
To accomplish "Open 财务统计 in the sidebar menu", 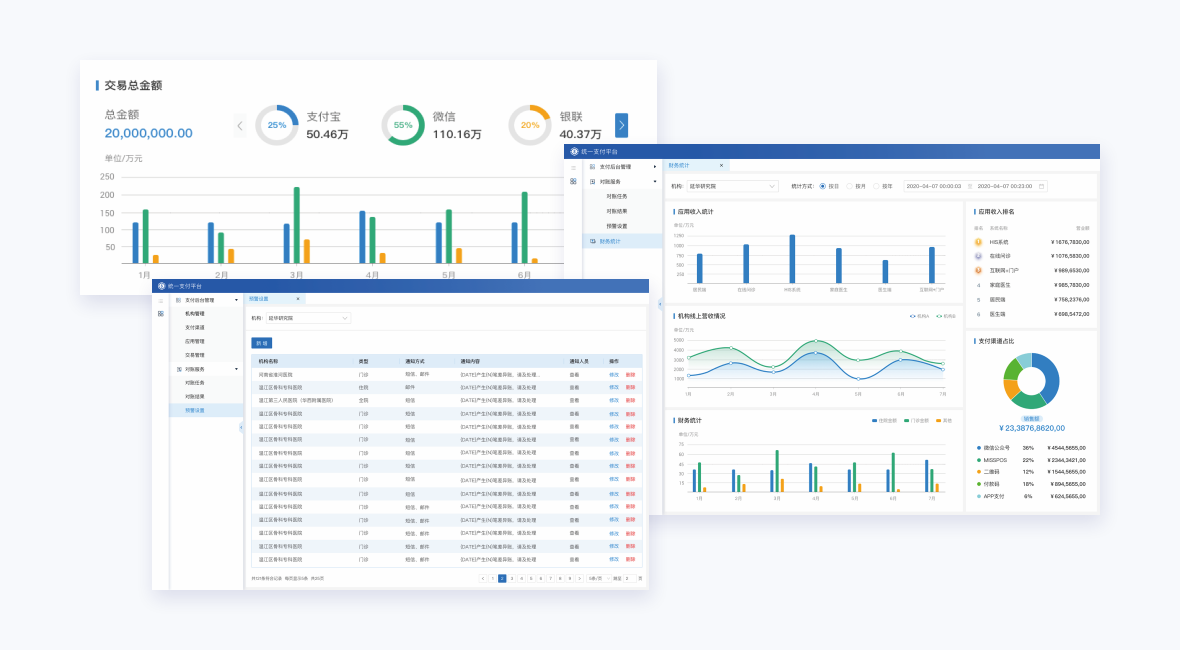I will pyautogui.click(x=610, y=241).
